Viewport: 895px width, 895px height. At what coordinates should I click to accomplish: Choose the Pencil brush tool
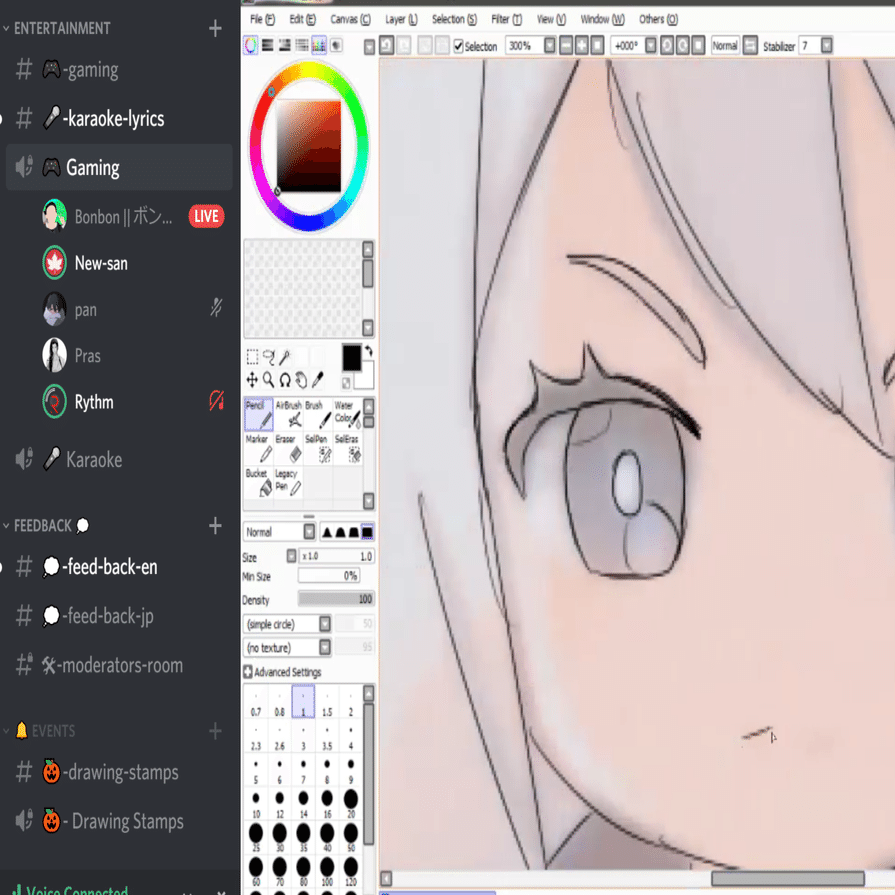(x=259, y=414)
